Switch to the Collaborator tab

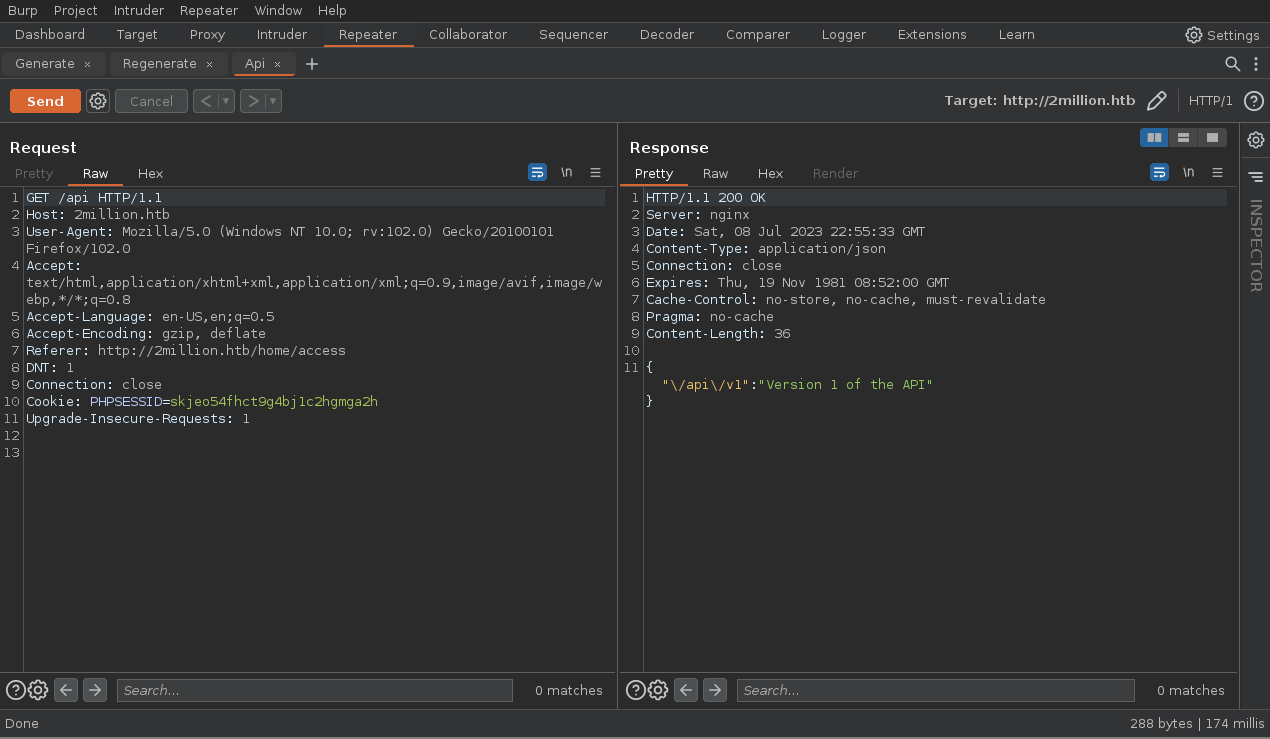(468, 34)
